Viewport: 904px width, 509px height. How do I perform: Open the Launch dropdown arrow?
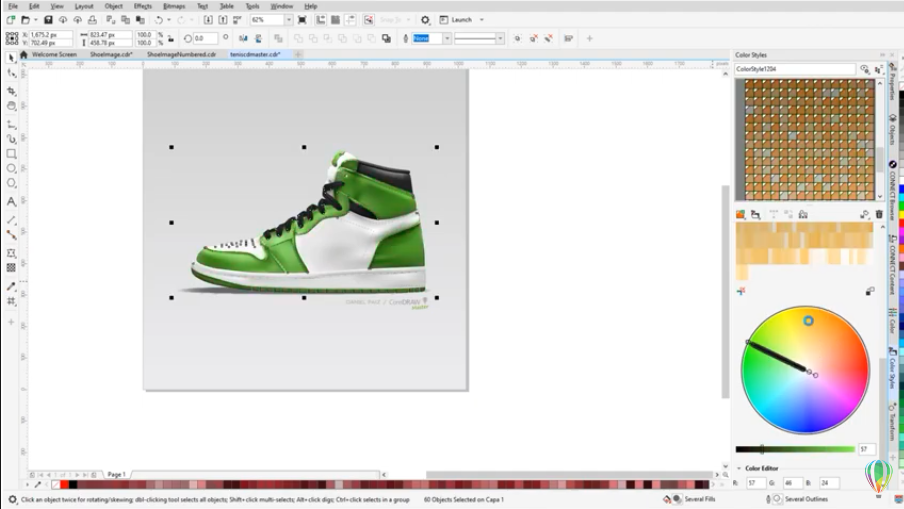[482, 20]
